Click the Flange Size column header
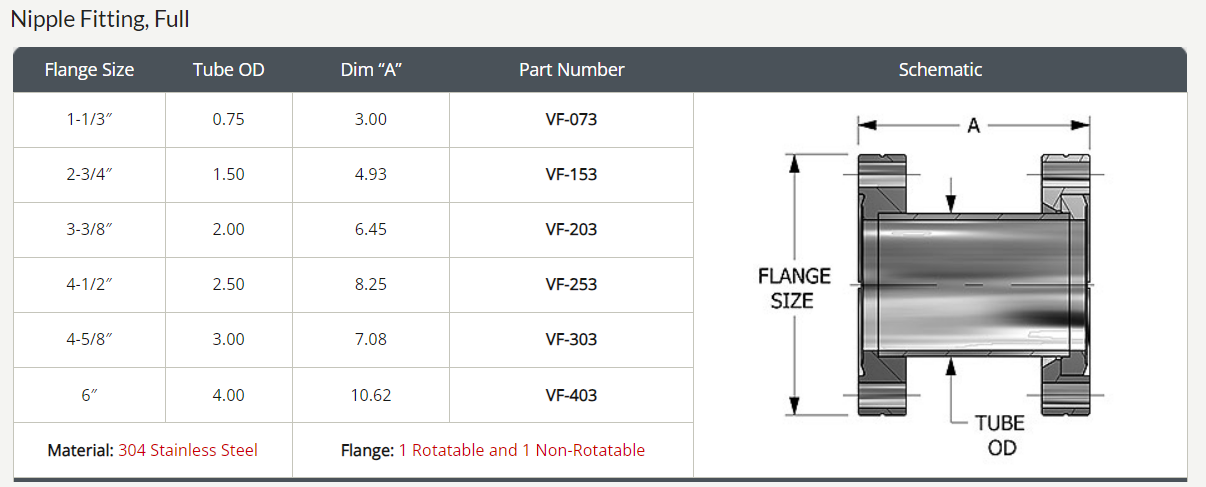This screenshot has width=1206, height=487. [89, 70]
